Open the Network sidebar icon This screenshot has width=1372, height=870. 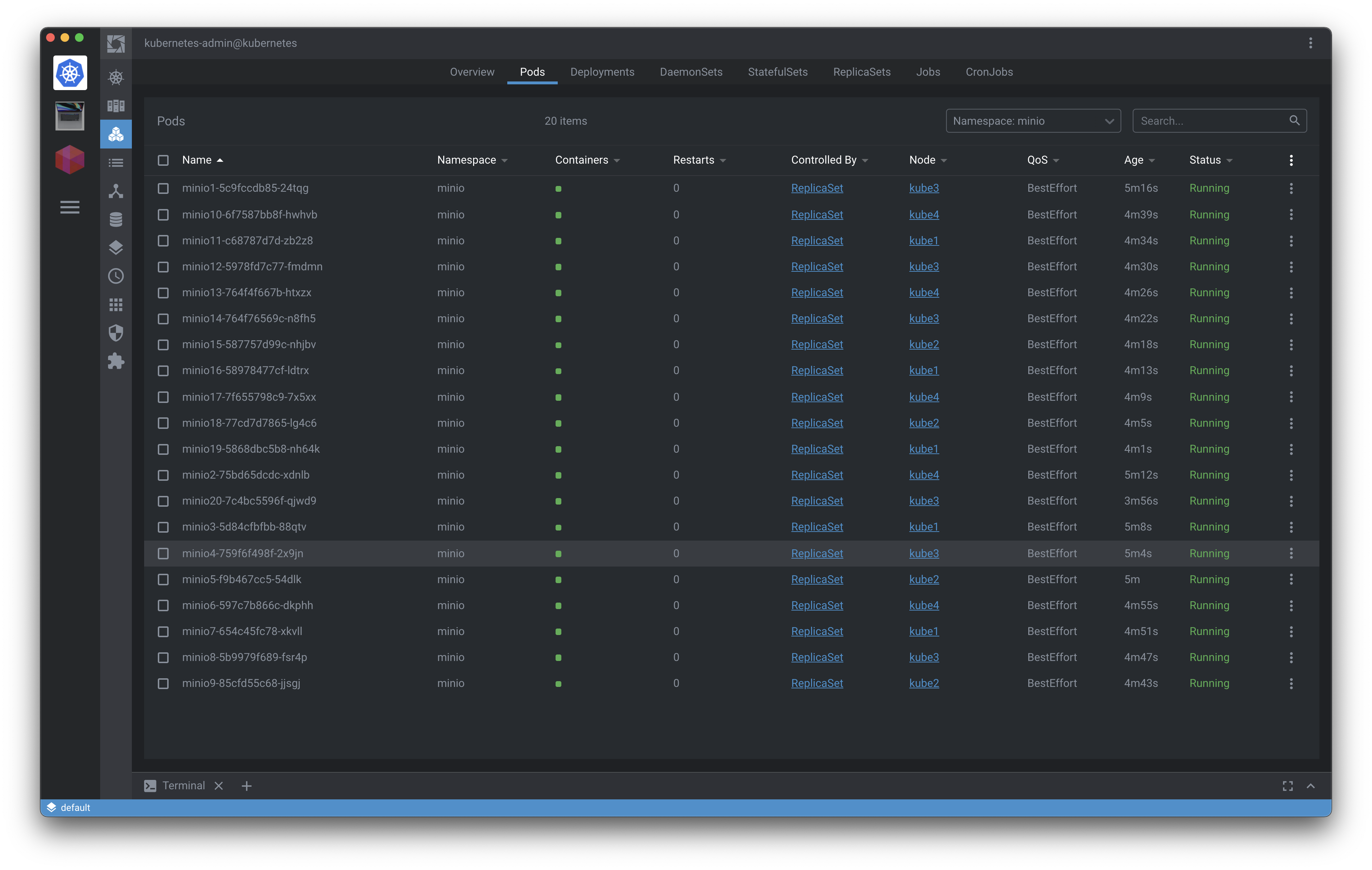pos(116,191)
